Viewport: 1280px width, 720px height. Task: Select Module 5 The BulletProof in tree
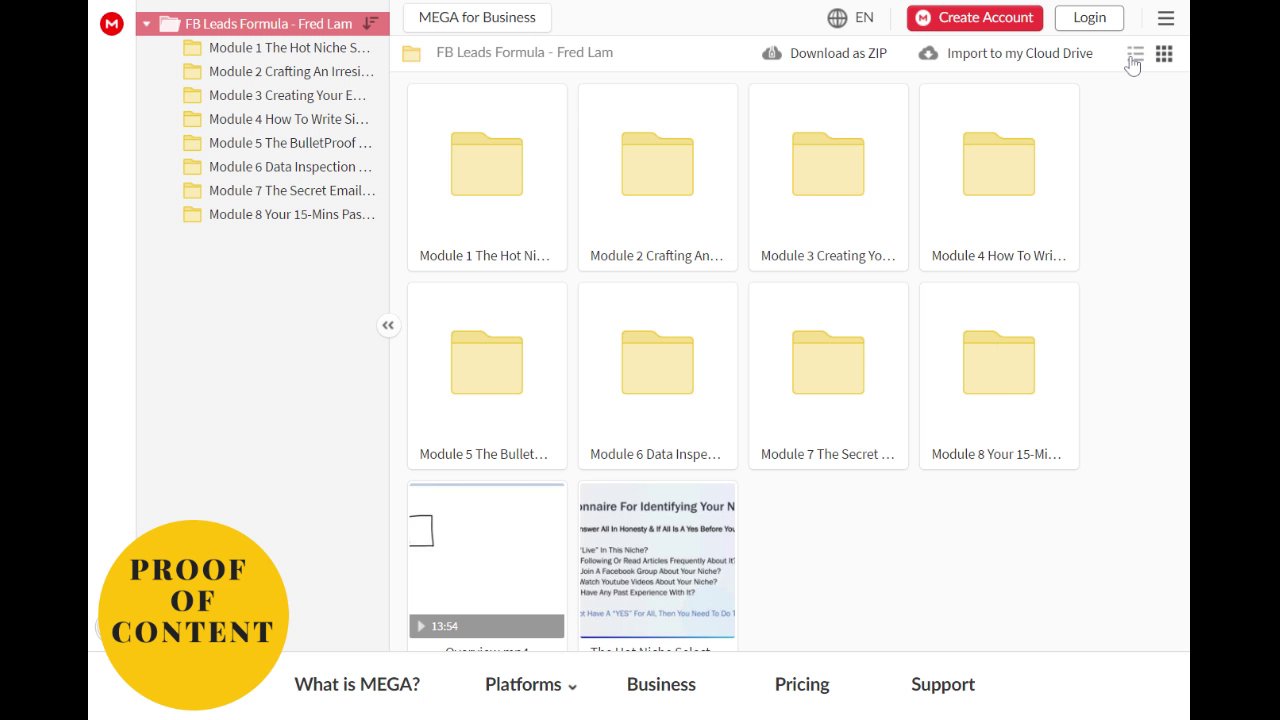click(278, 143)
